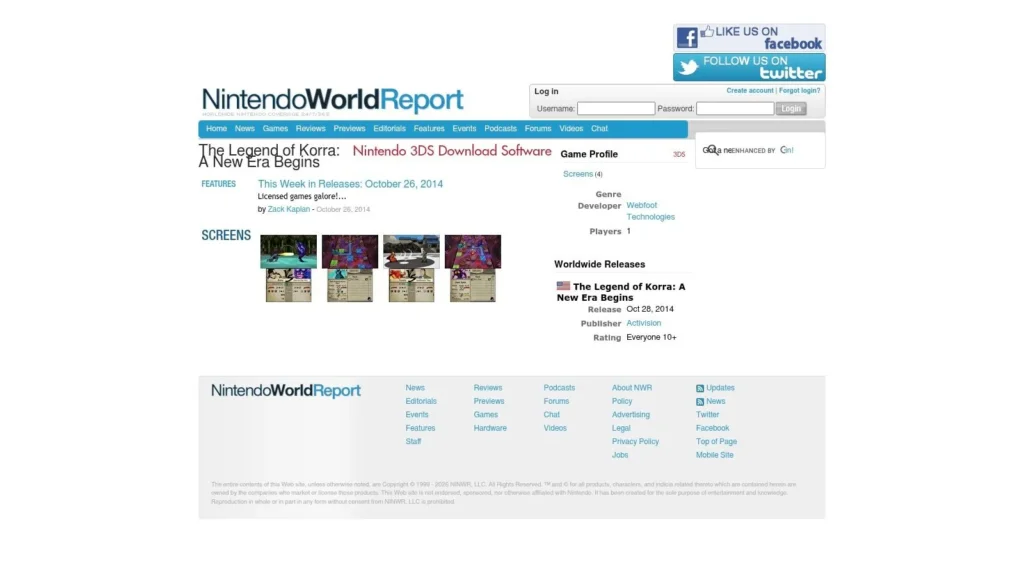This screenshot has width=1024, height=576.
Task: Open News in the navigation bar
Action: [x=245, y=129]
